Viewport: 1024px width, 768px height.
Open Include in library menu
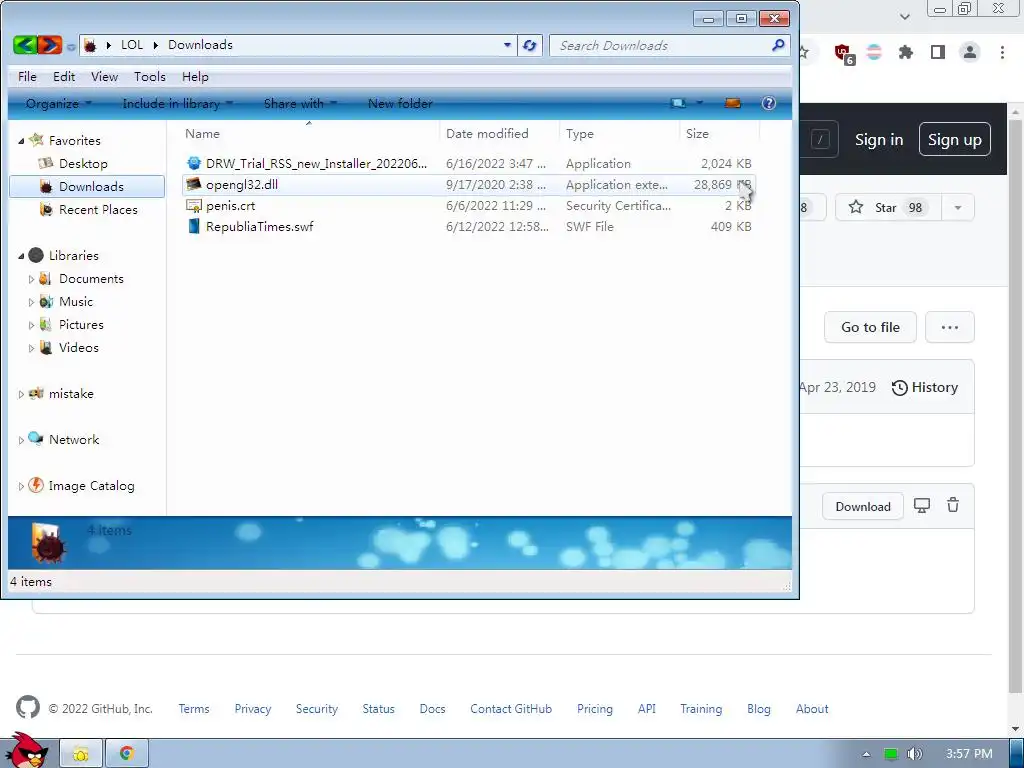(x=178, y=103)
